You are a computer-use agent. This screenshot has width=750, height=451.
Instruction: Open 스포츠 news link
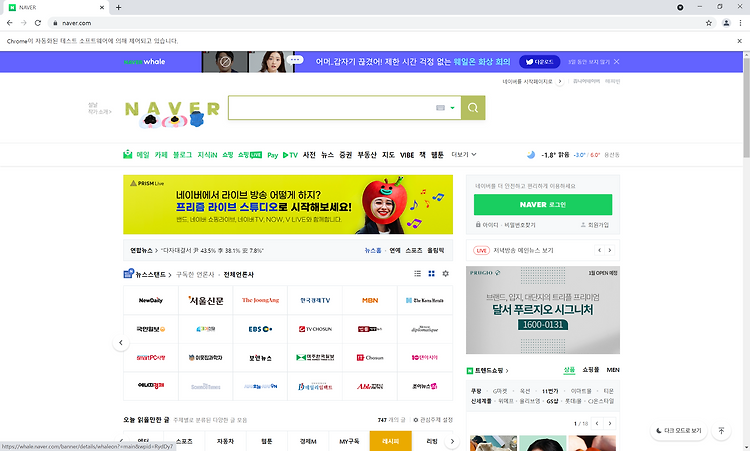(x=414, y=250)
